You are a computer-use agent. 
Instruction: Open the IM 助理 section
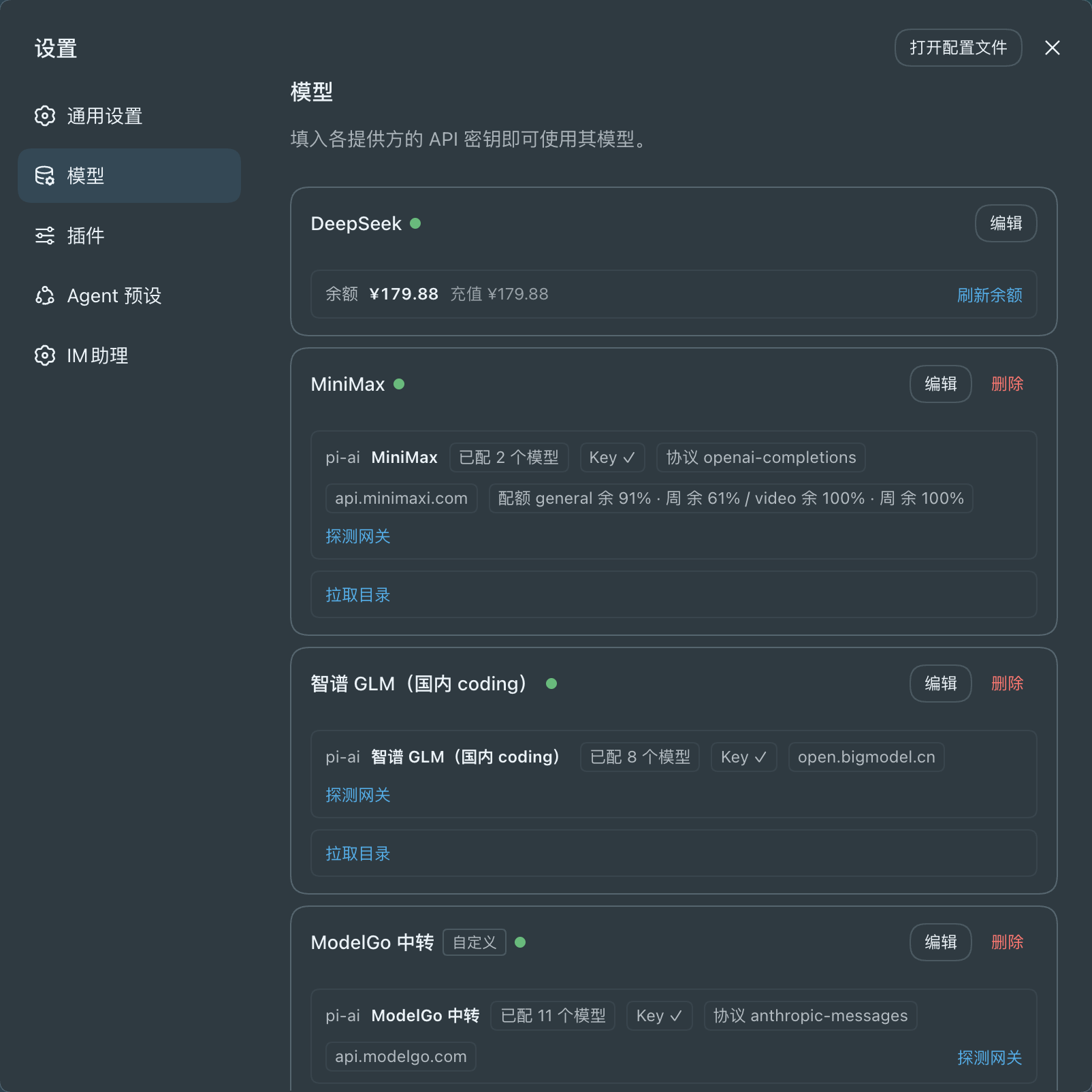pyautogui.click(x=129, y=355)
